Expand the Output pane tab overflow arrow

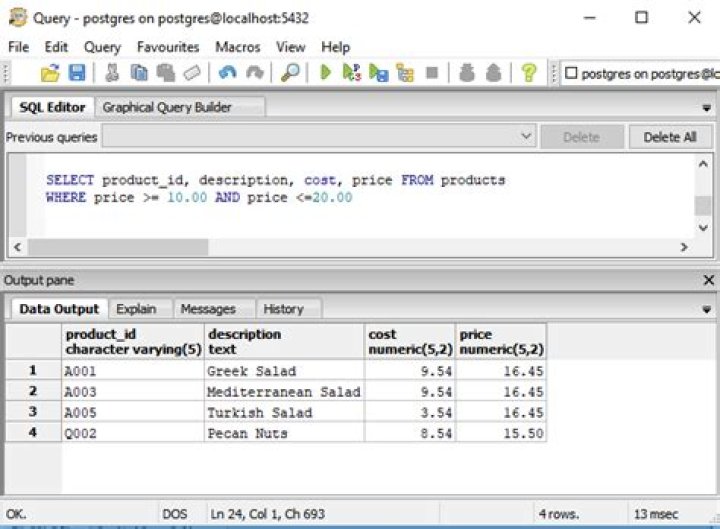[707, 310]
